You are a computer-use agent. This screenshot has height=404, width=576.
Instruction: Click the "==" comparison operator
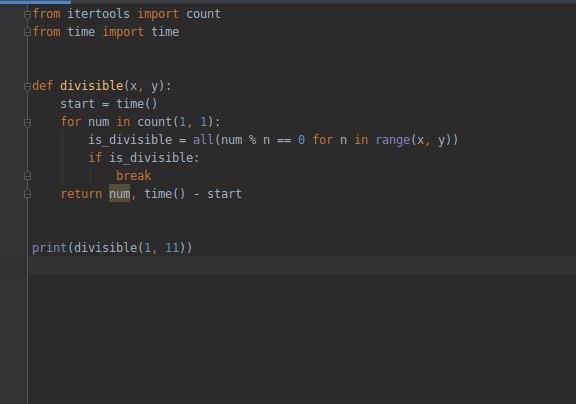coord(284,140)
